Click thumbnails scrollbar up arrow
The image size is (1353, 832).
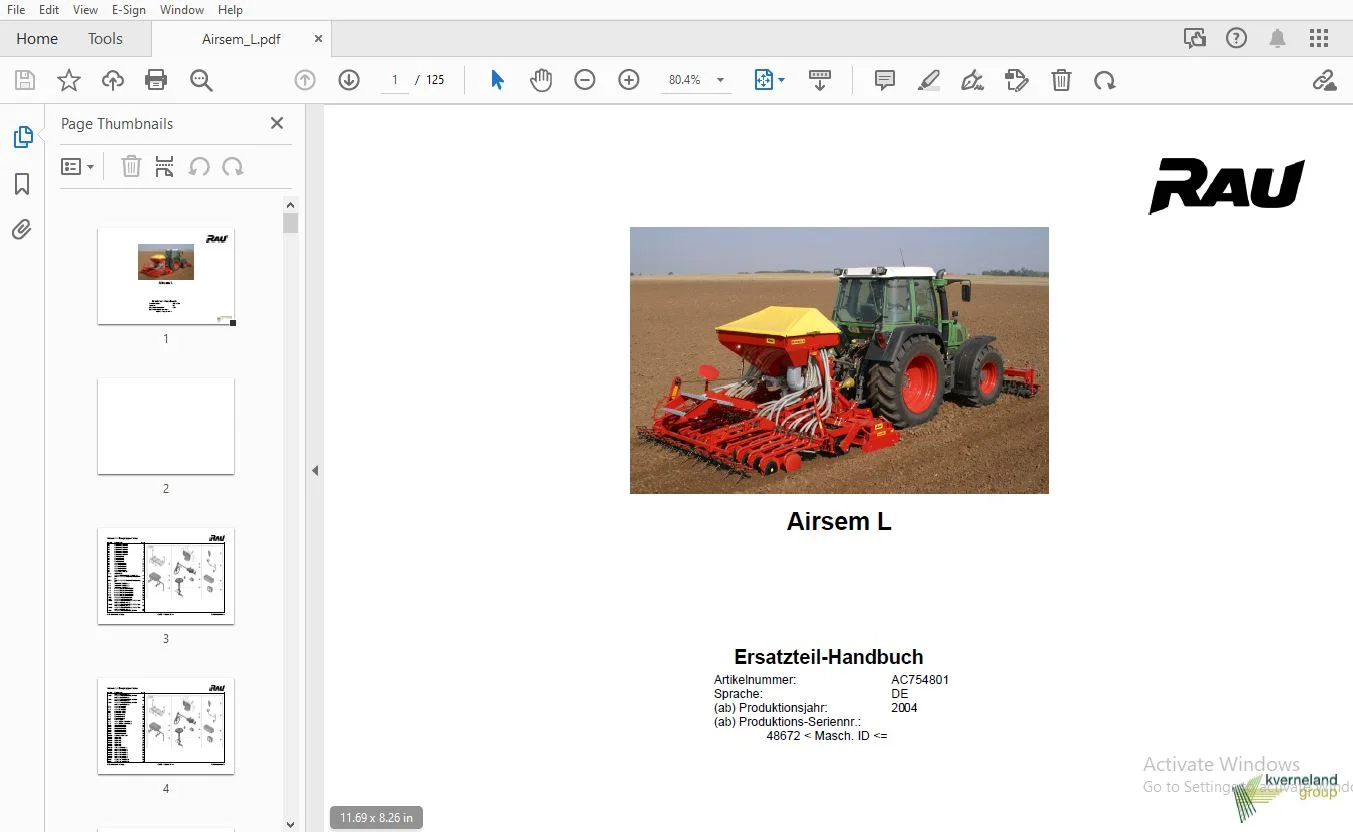pyautogui.click(x=290, y=203)
